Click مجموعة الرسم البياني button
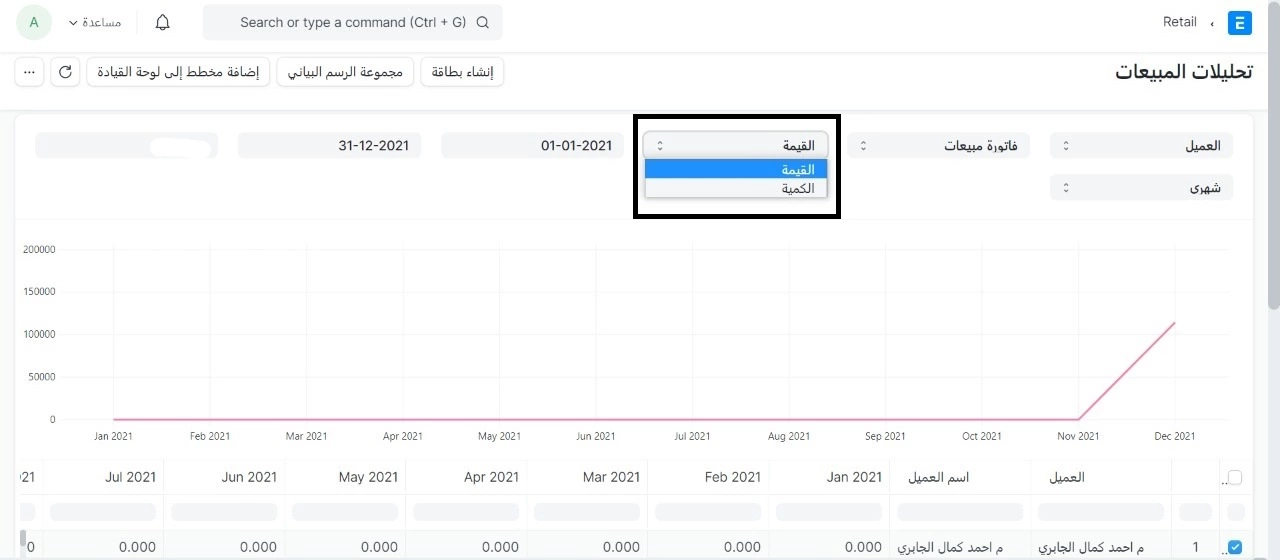The width and height of the screenshot is (1280, 560). tap(345, 72)
